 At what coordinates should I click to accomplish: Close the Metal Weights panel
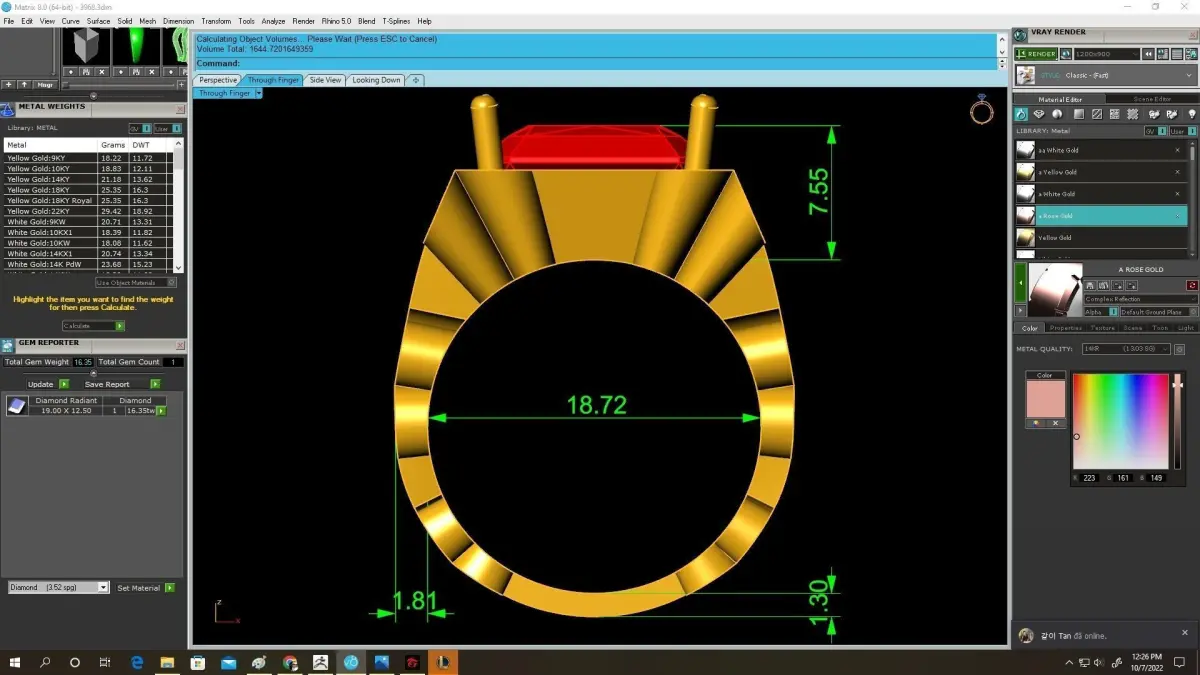click(180, 109)
